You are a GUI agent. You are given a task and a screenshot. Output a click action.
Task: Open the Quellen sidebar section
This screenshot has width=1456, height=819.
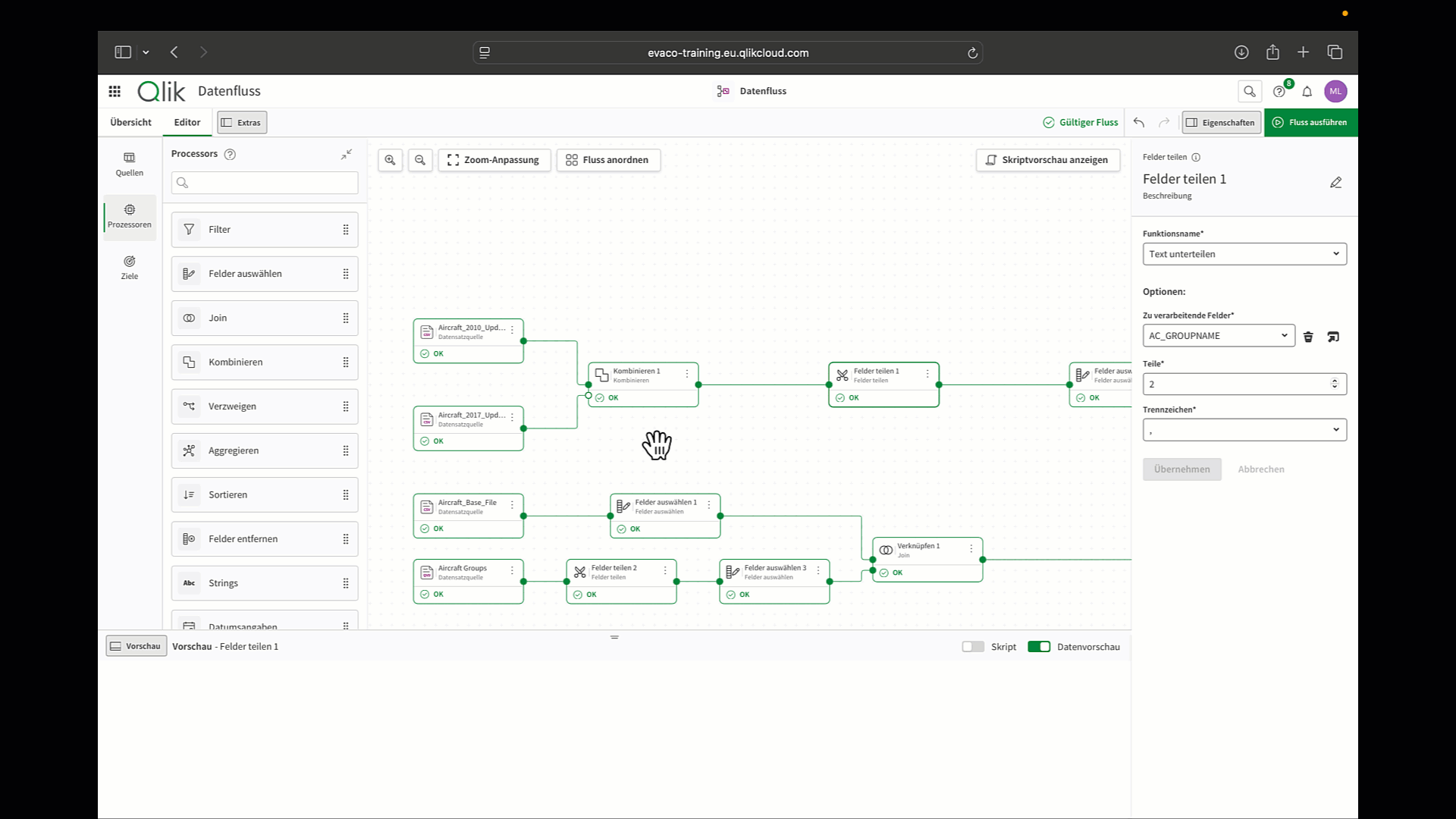130,164
